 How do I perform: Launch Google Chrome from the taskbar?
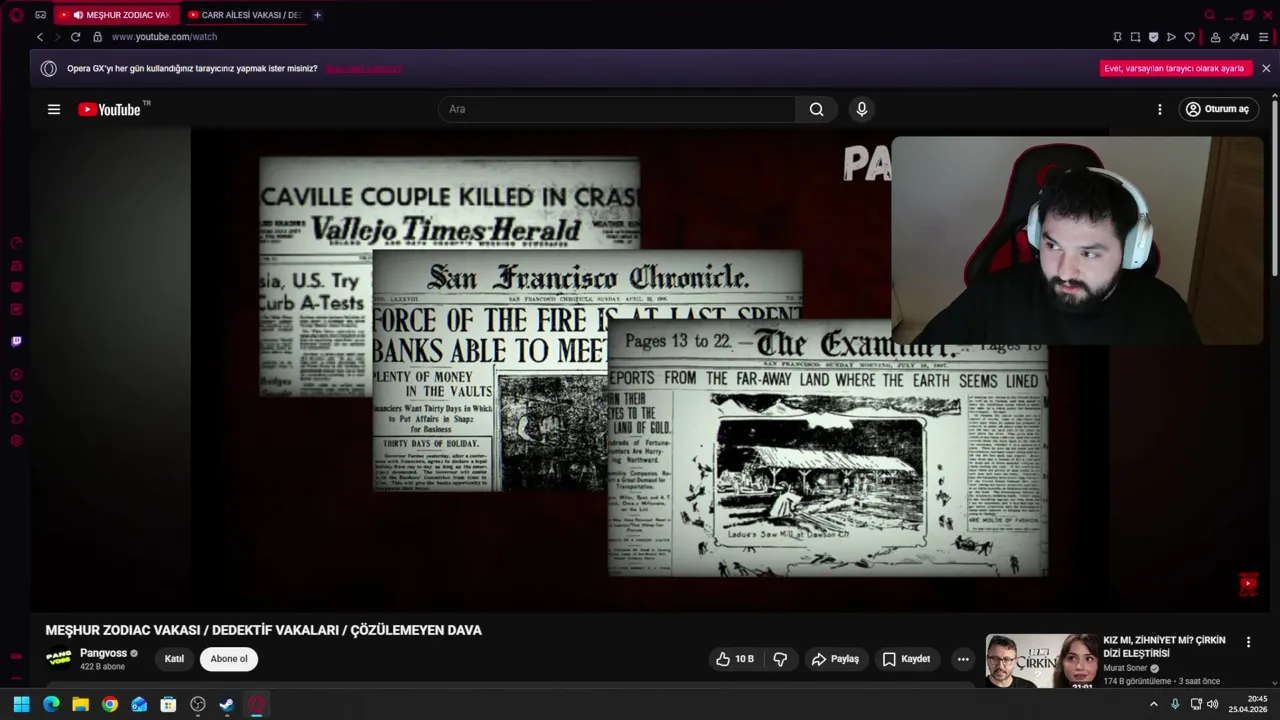tap(110, 704)
